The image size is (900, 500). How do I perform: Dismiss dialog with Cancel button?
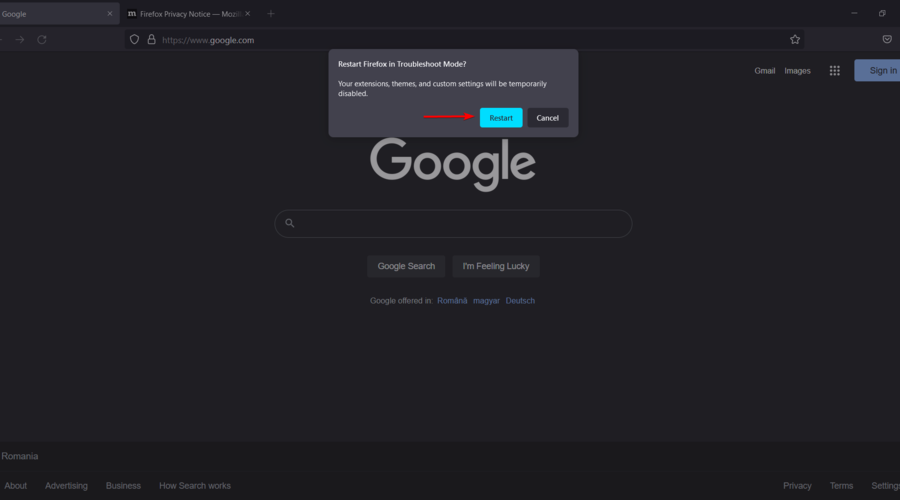tap(548, 118)
